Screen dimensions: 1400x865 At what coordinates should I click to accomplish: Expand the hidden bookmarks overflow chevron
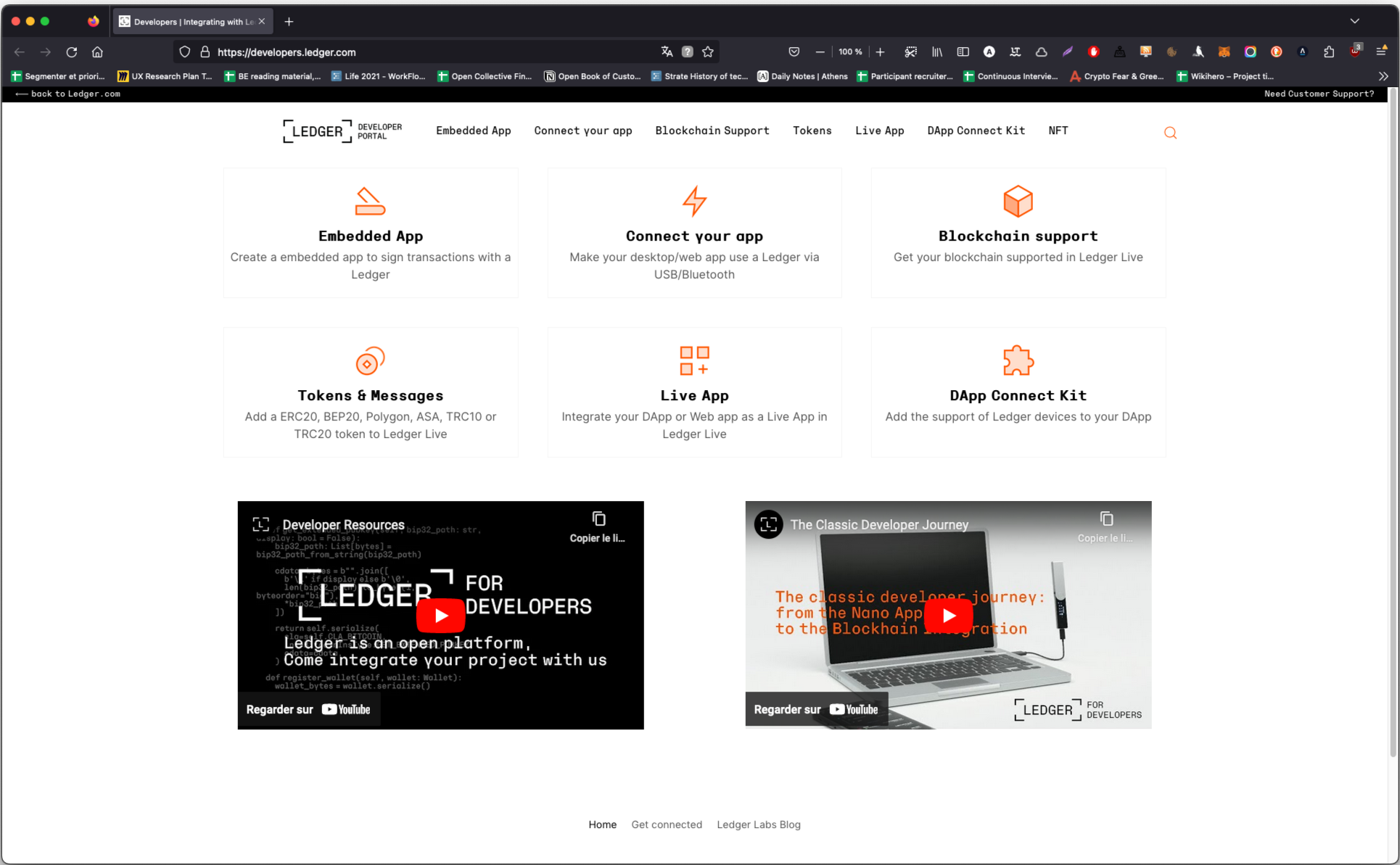pyautogui.click(x=1383, y=76)
